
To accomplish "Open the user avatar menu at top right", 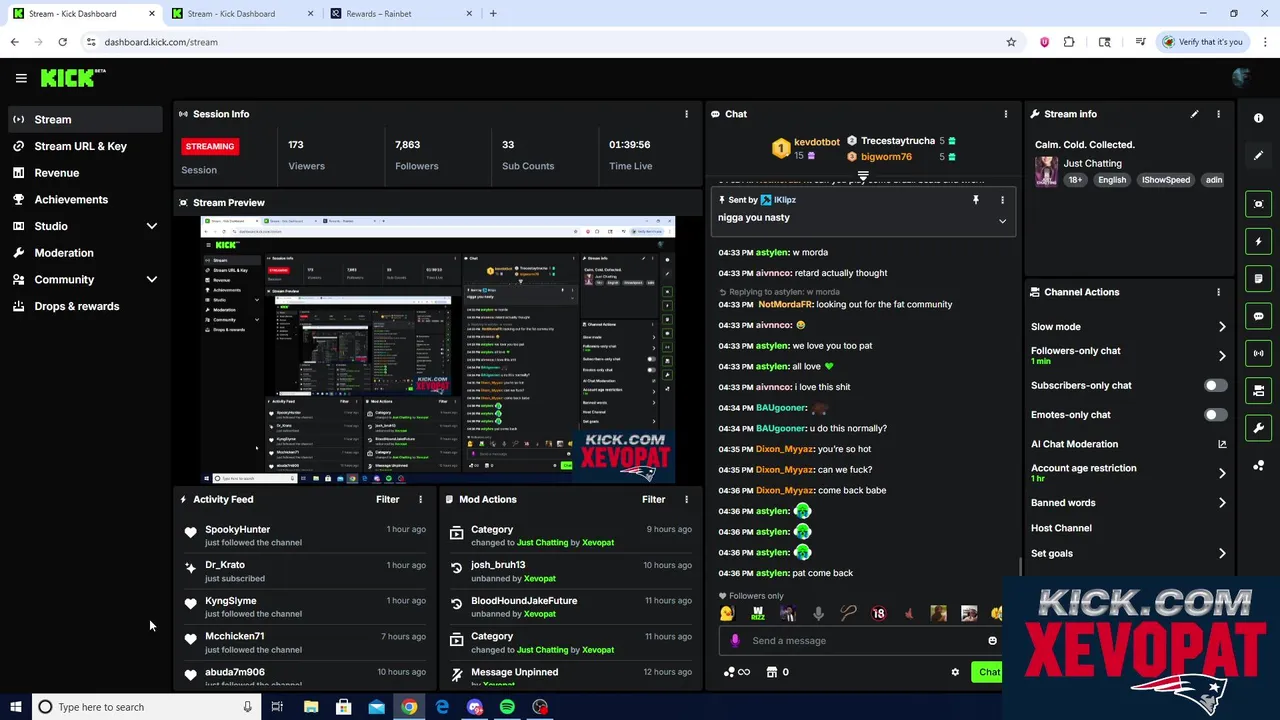I will [x=1241, y=78].
